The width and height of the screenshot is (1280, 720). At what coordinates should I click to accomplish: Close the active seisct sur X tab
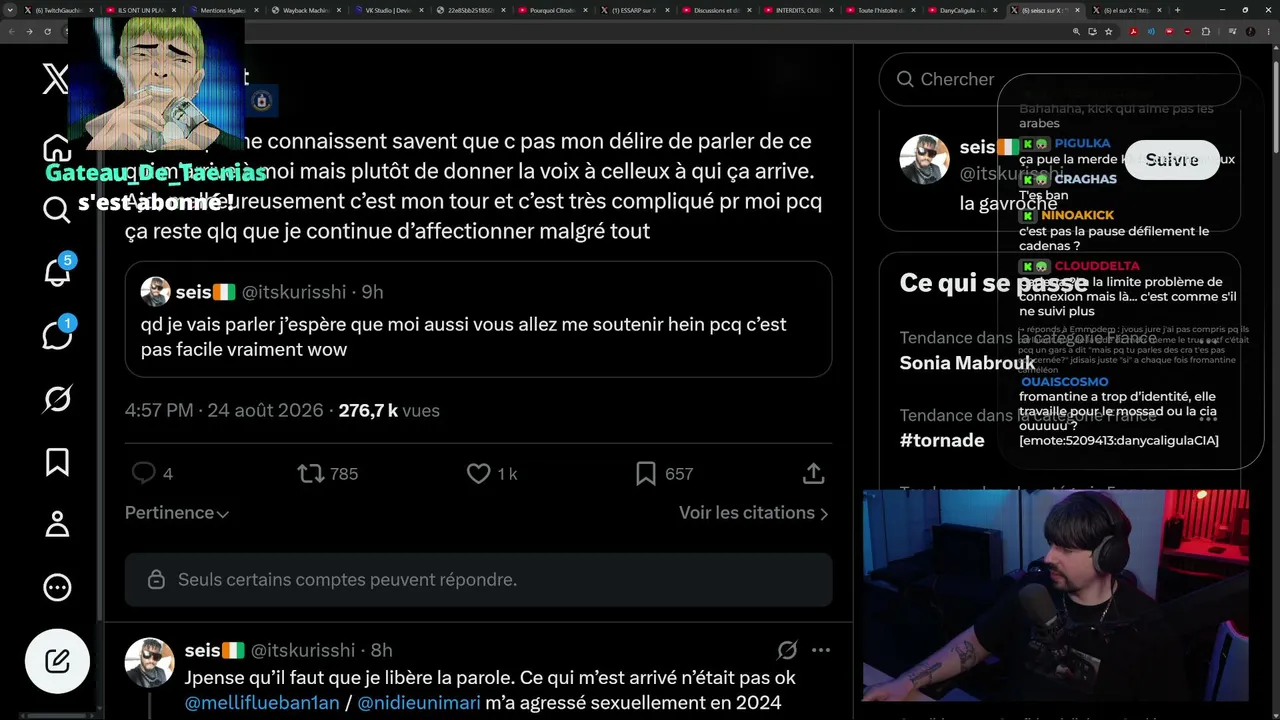1077,10
